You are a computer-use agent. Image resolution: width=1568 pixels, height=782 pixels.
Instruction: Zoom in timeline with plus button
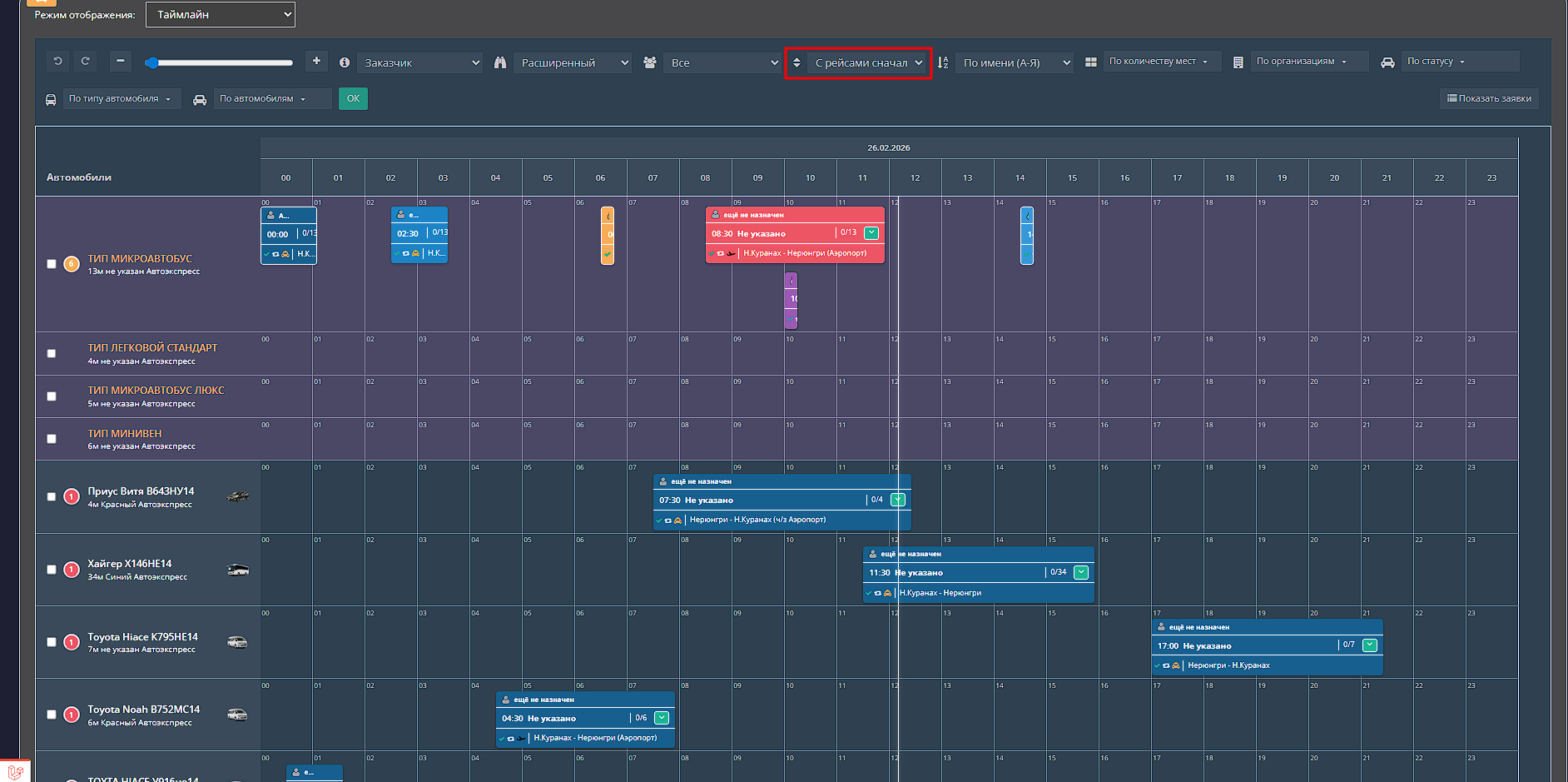[x=316, y=62]
